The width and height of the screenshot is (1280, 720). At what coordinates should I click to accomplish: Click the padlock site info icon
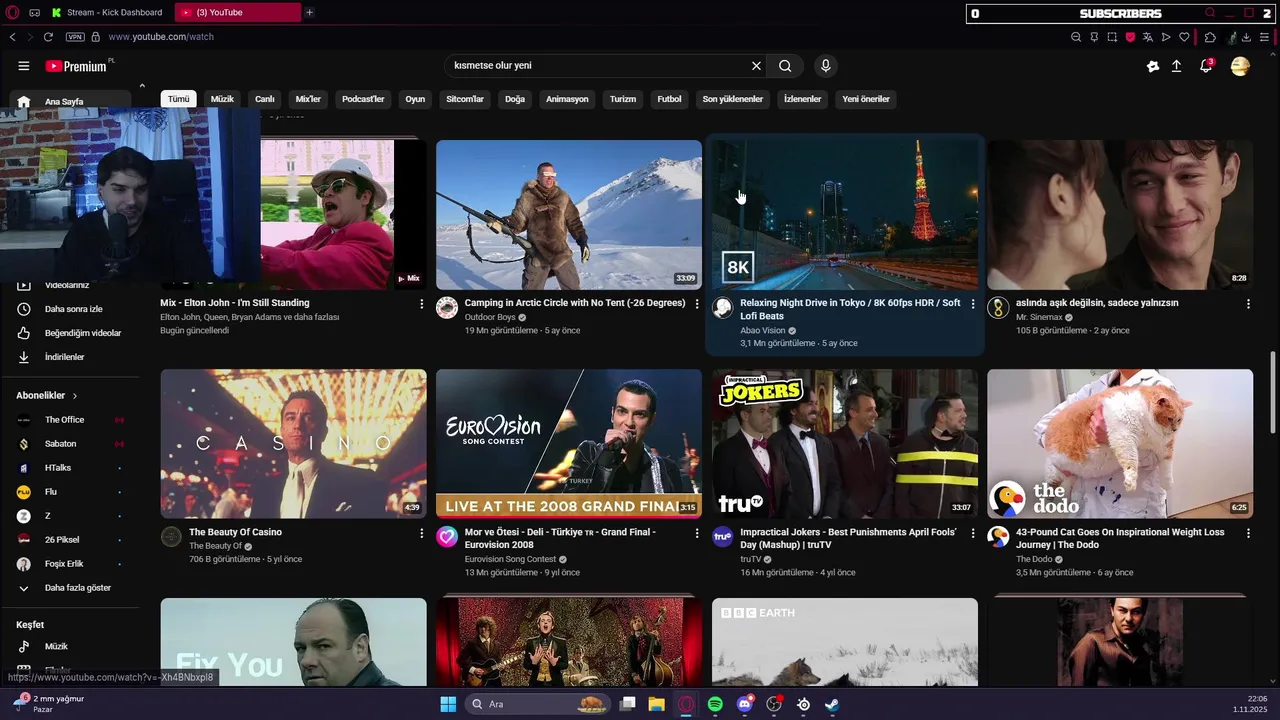tap(96, 37)
